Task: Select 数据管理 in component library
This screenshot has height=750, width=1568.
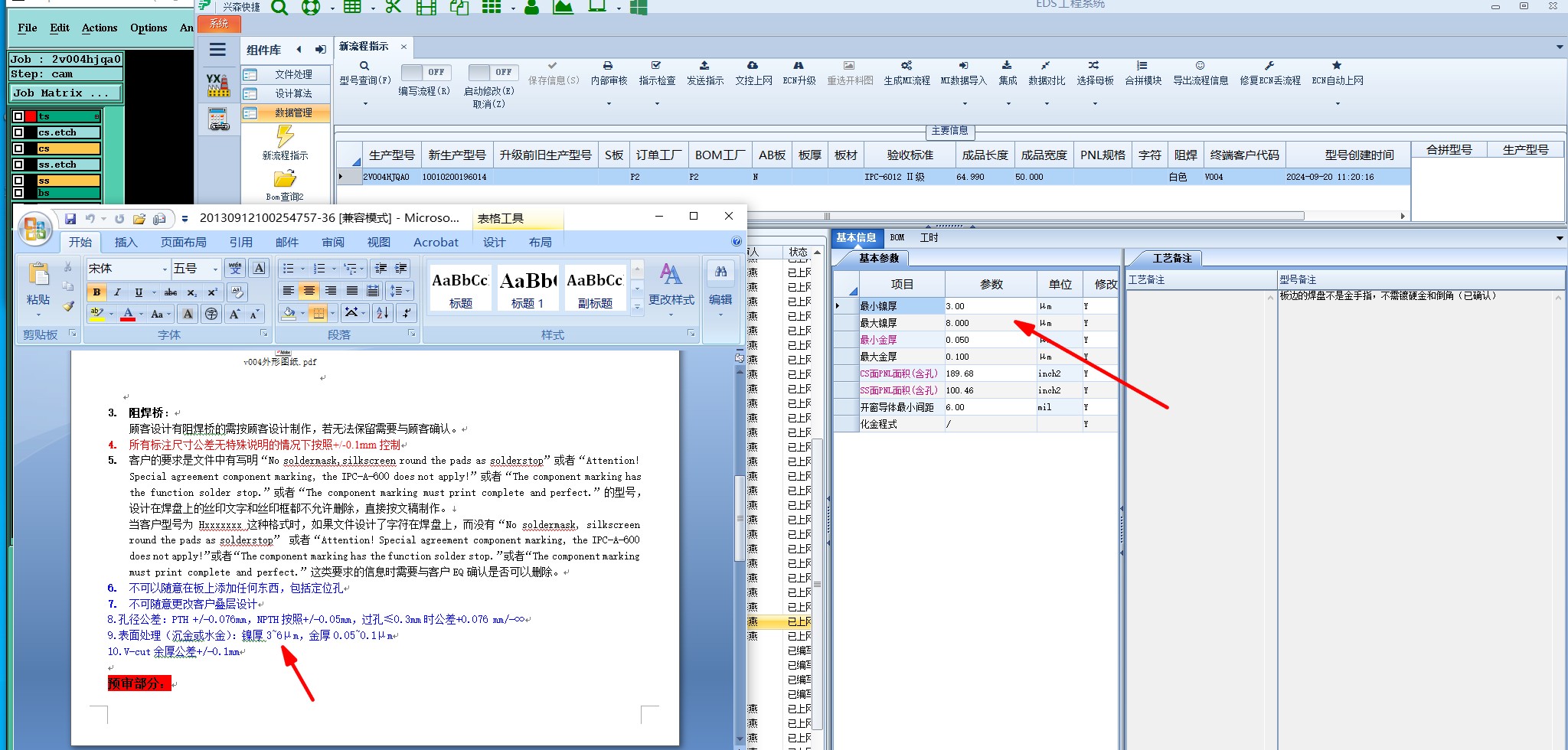Action: point(286,112)
